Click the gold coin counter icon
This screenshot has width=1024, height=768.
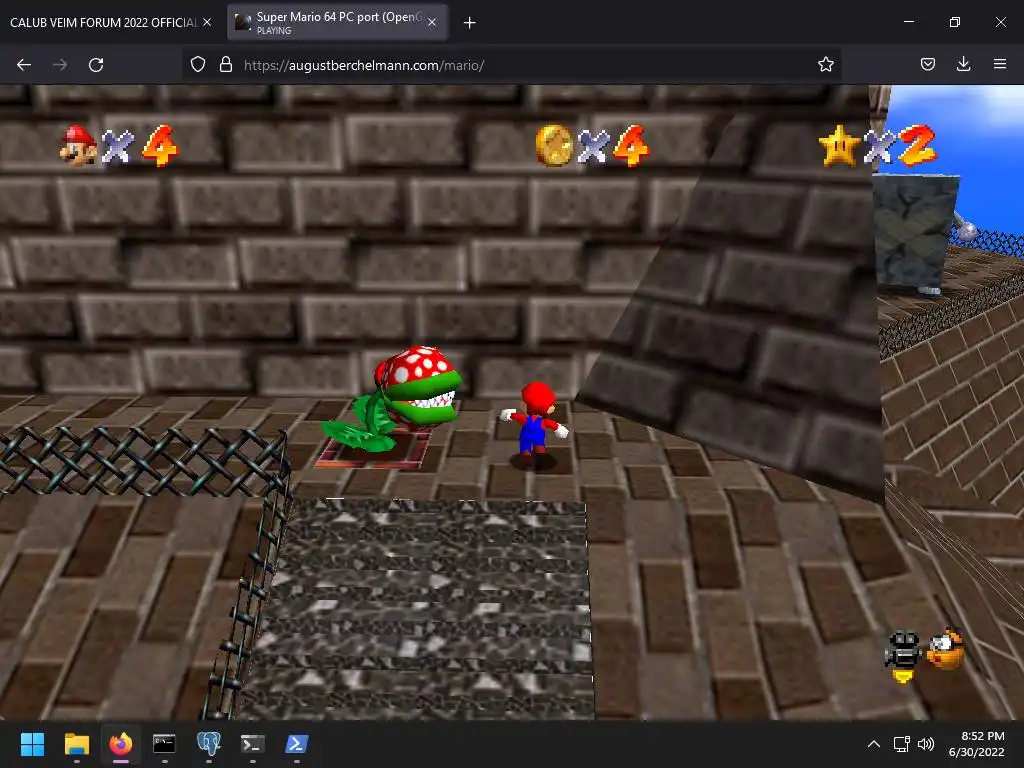click(554, 146)
